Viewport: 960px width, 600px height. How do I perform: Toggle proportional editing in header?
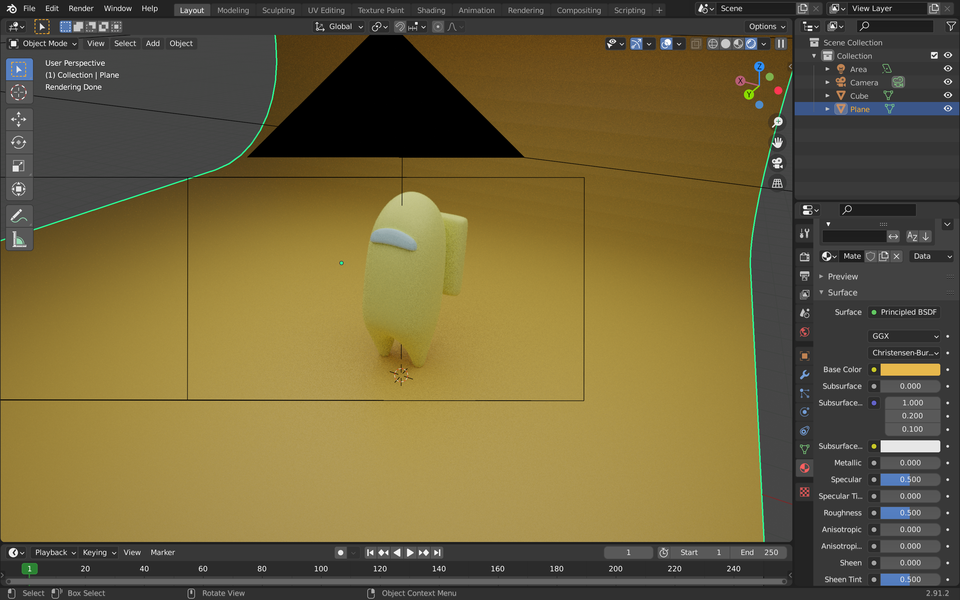click(x=438, y=26)
